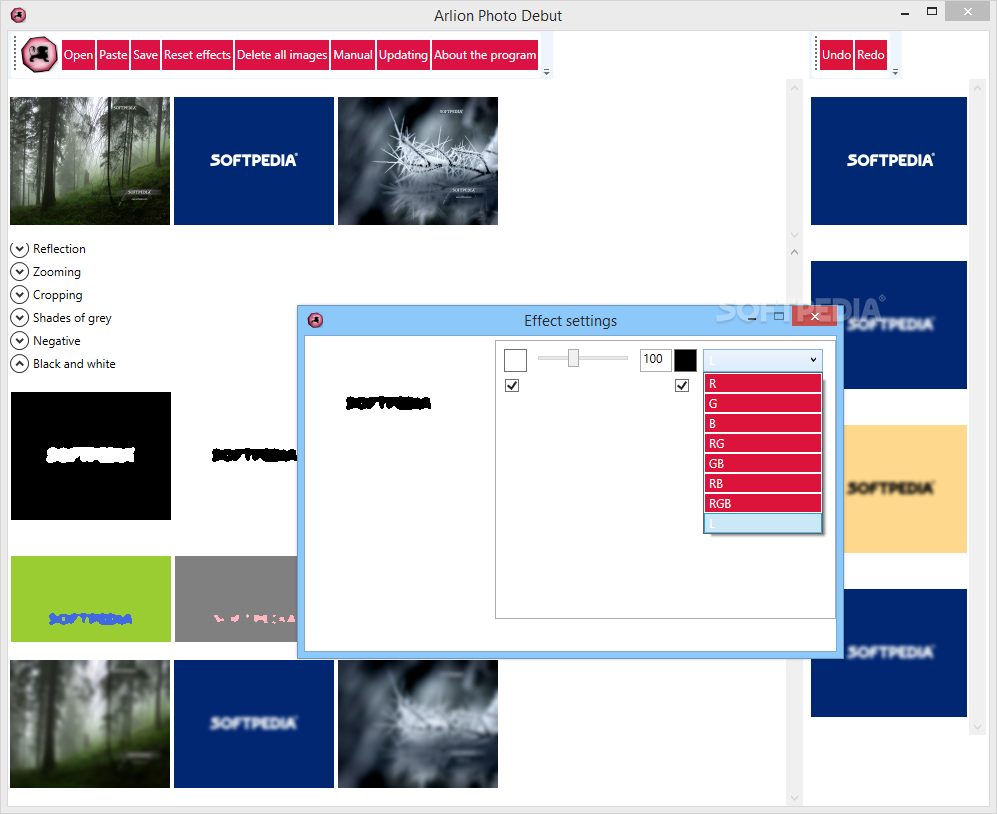Select GB channel option

(762, 464)
